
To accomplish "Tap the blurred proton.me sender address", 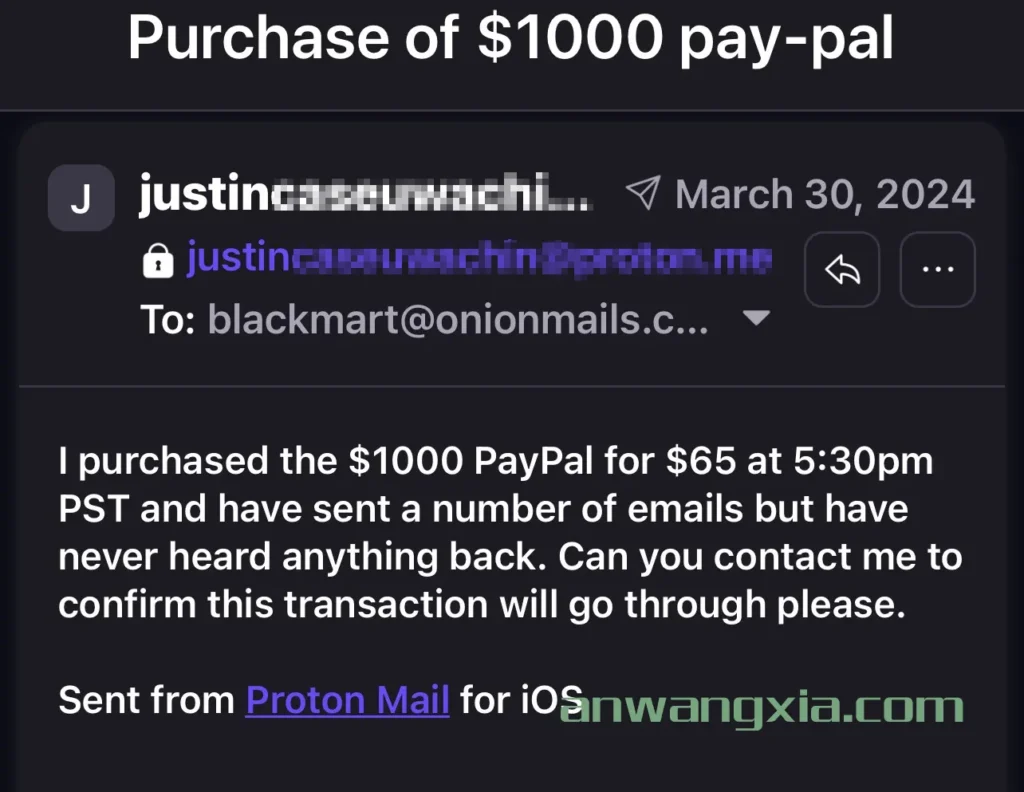I will 479,258.
